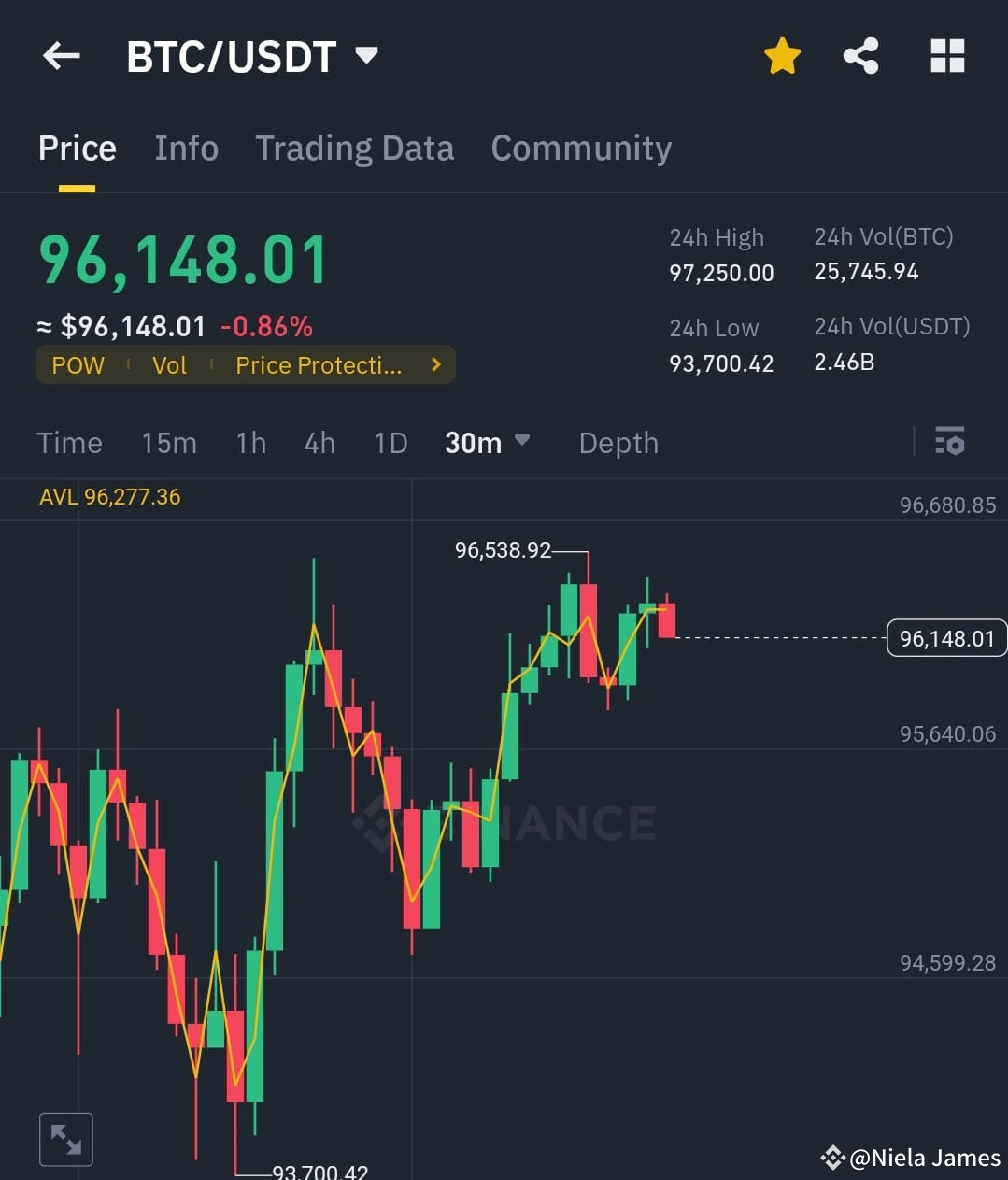Open the Community tab
The width and height of the screenshot is (1008, 1180).
581,148
